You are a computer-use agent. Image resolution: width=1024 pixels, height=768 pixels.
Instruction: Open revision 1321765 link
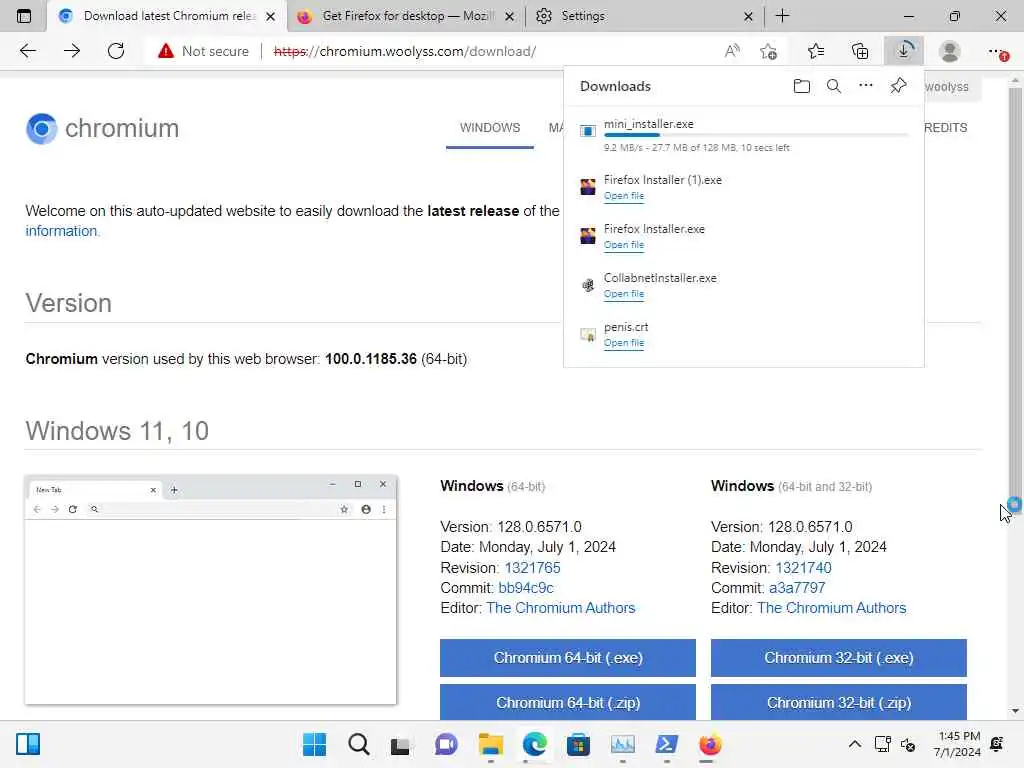(532, 568)
